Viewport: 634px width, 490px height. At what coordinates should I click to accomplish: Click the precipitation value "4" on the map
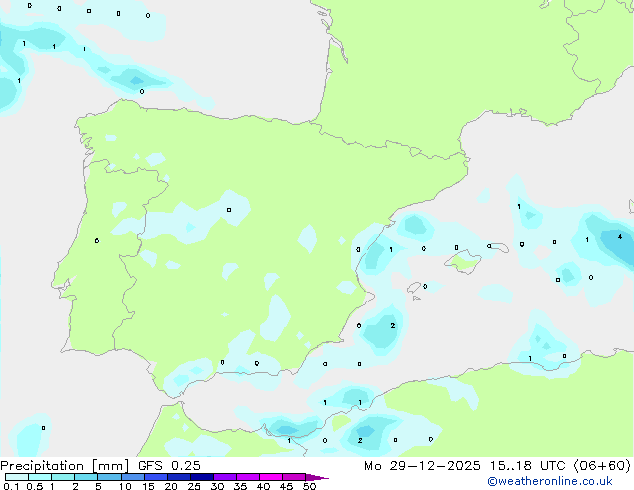click(x=620, y=237)
